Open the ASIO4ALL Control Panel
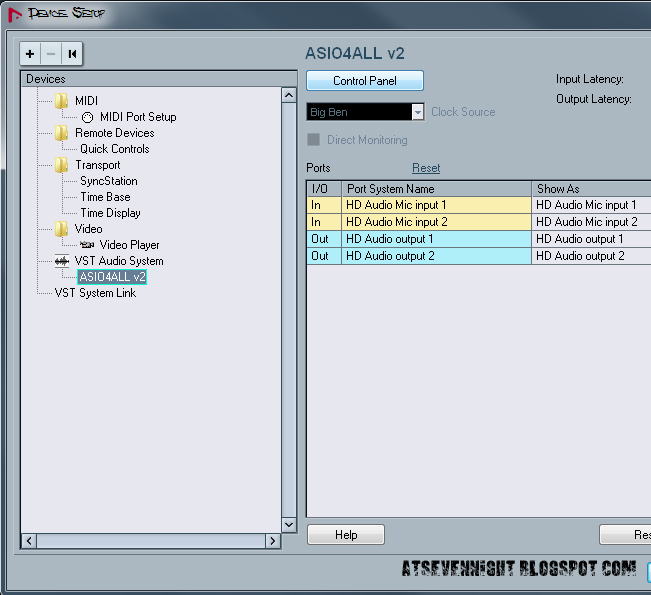This screenshot has width=651, height=595. coord(365,81)
